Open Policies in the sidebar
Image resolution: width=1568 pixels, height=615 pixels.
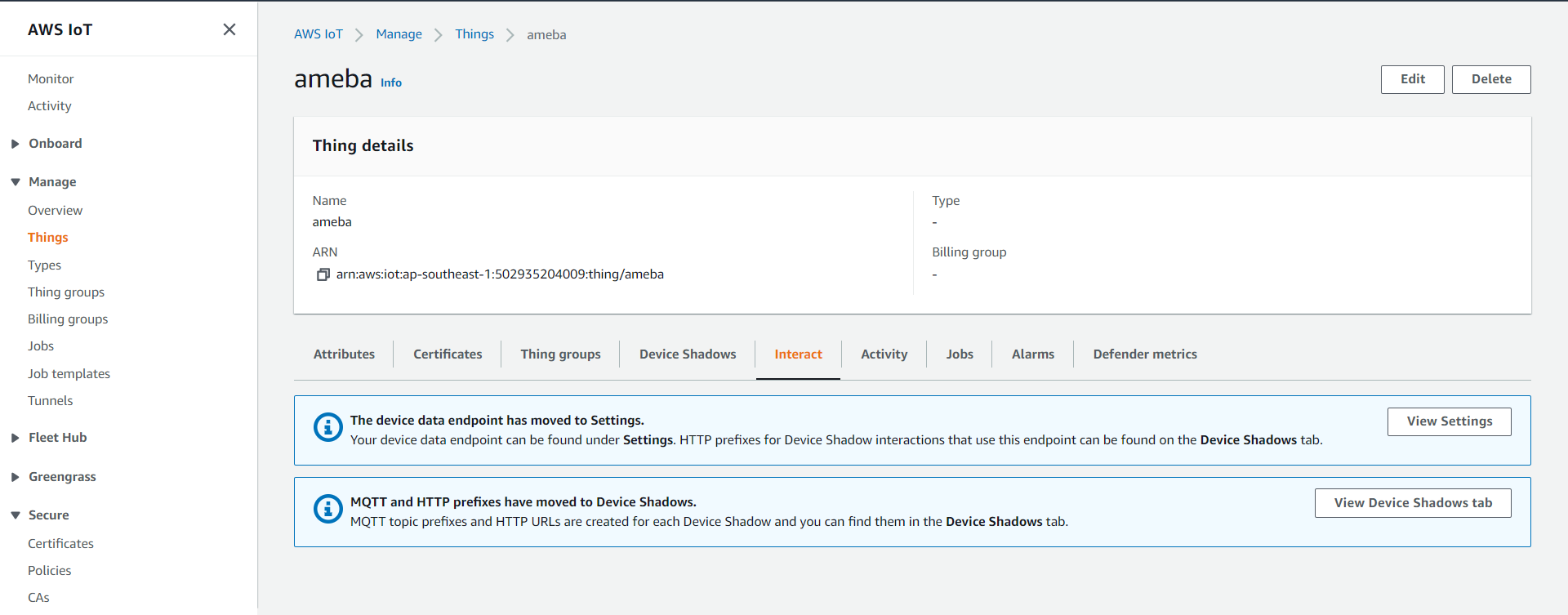50,571
